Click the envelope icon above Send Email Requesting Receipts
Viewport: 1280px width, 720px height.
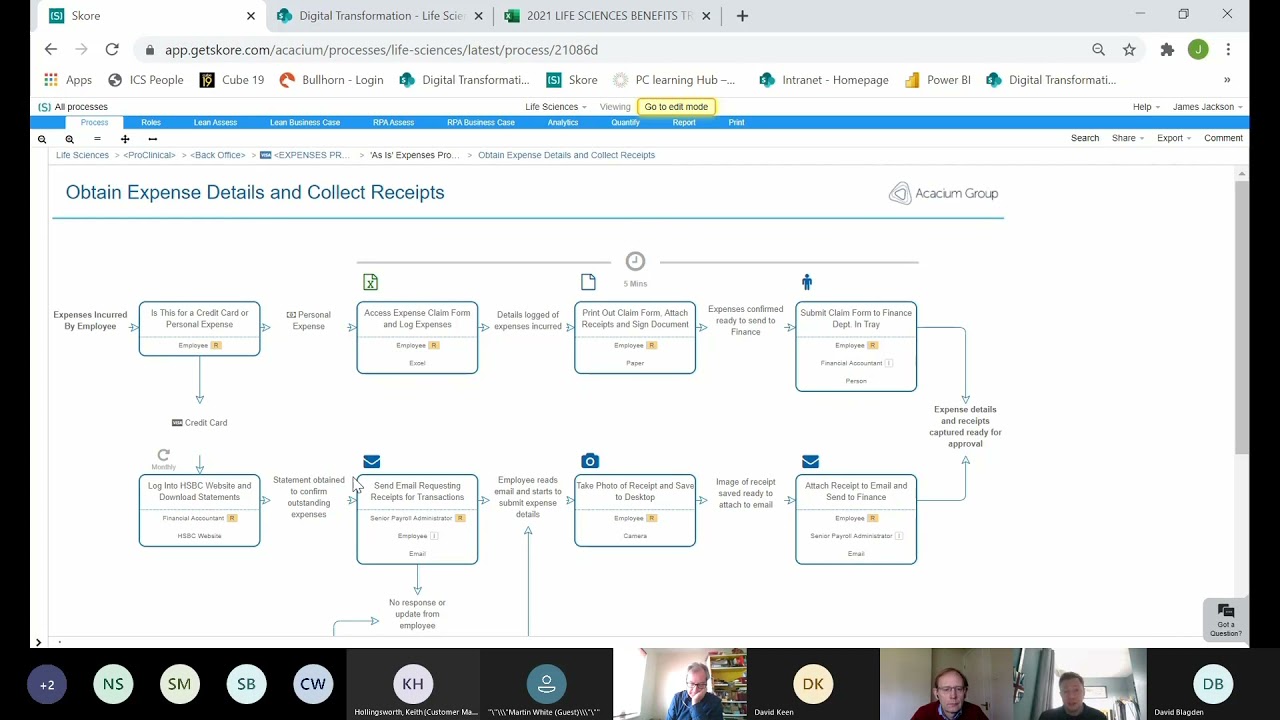coord(372,461)
